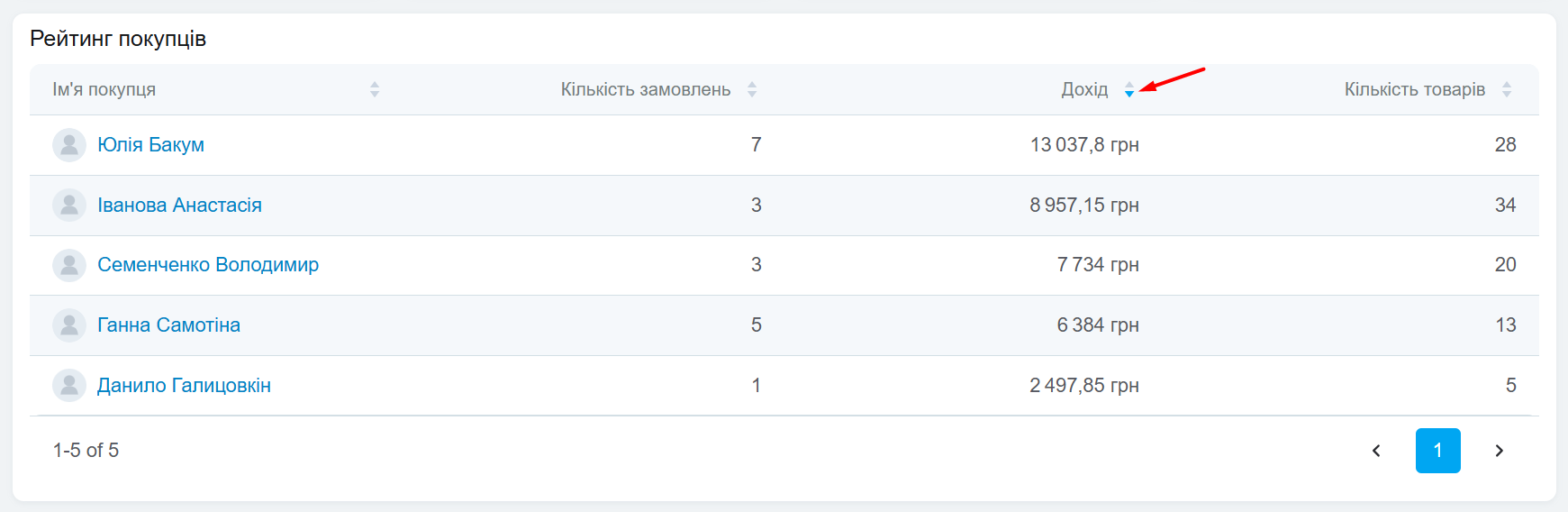Open Іванова Анастасія customer link
Viewport: 1568px width, 512px height.
[x=179, y=206]
